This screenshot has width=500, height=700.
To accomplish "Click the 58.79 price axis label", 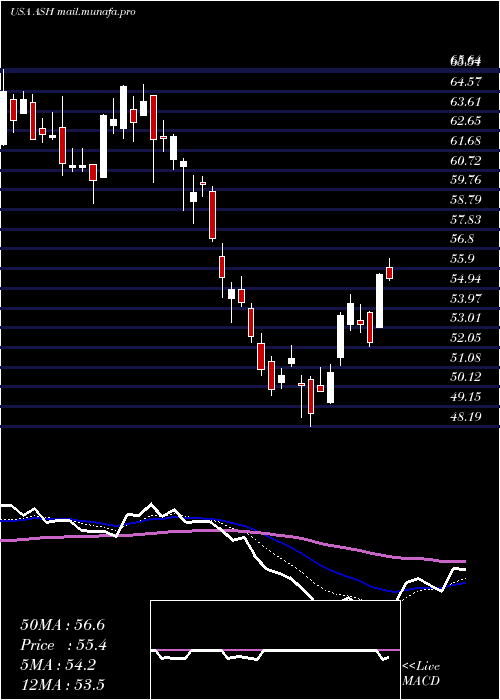I will pyautogui.click(x=466, y=200).
